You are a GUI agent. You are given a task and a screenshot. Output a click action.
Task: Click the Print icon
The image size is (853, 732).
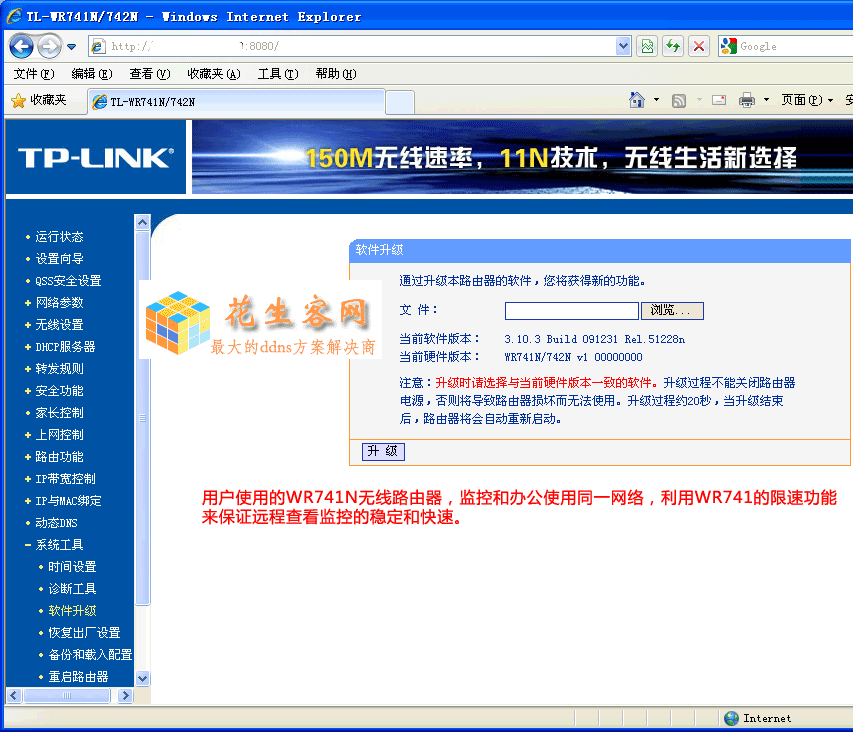click(x=747, y=100)
